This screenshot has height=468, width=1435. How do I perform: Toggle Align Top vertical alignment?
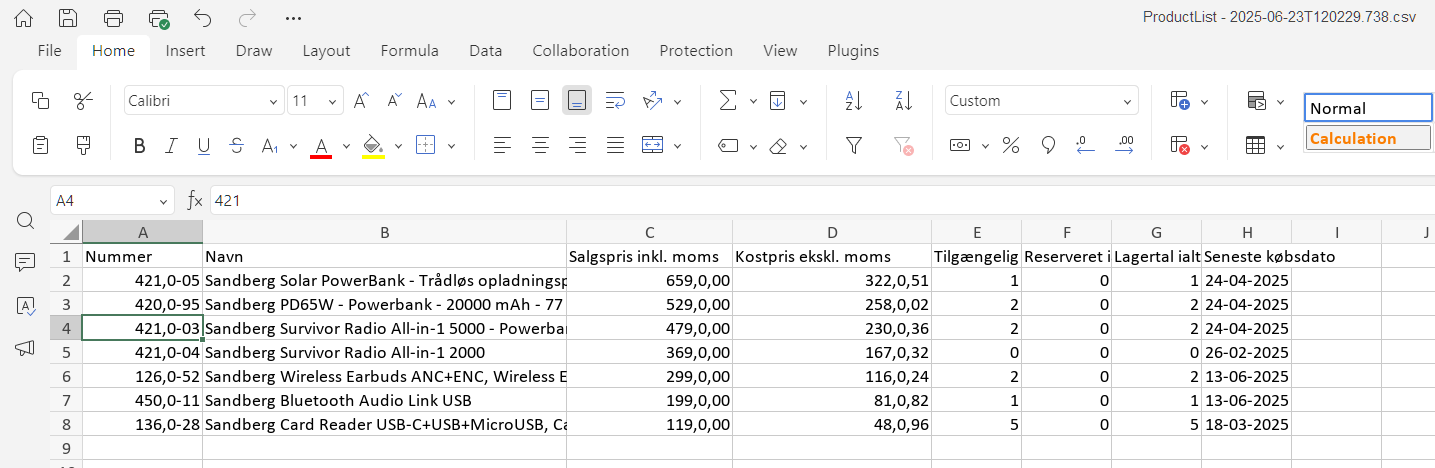point(502,100)
